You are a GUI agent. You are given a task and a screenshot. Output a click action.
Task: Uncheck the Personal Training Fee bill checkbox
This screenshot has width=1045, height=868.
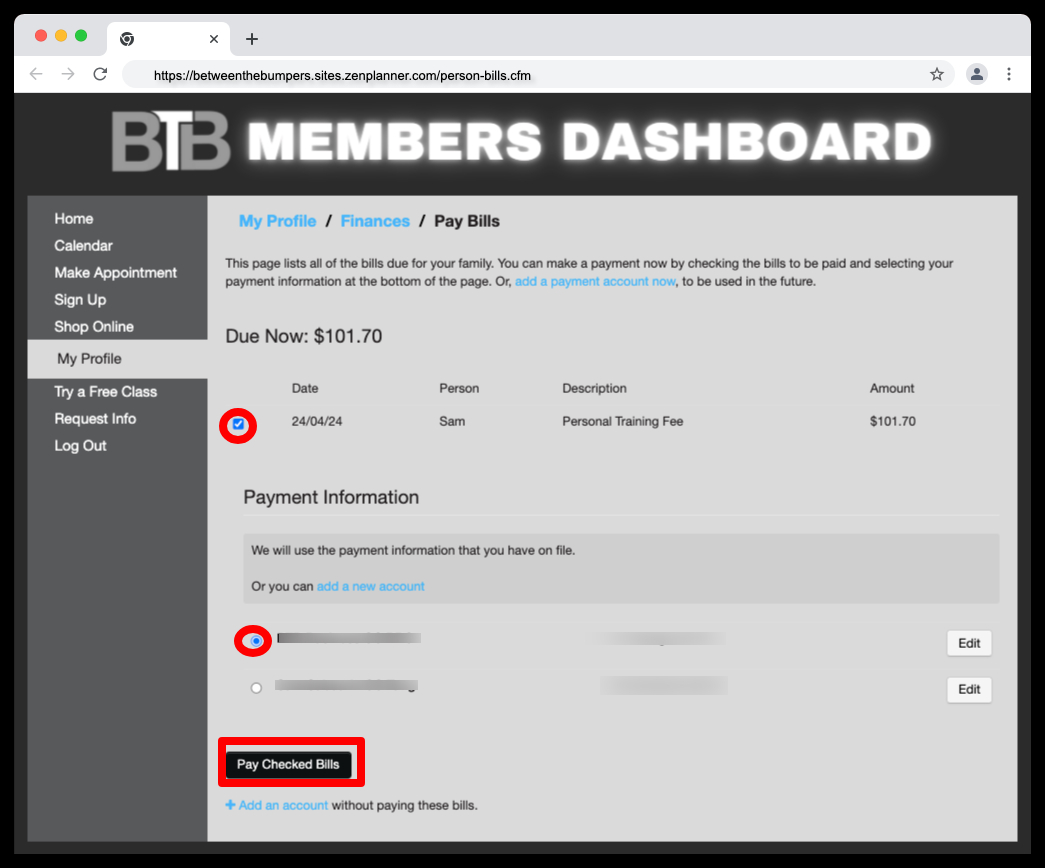[x=238, y=424]
